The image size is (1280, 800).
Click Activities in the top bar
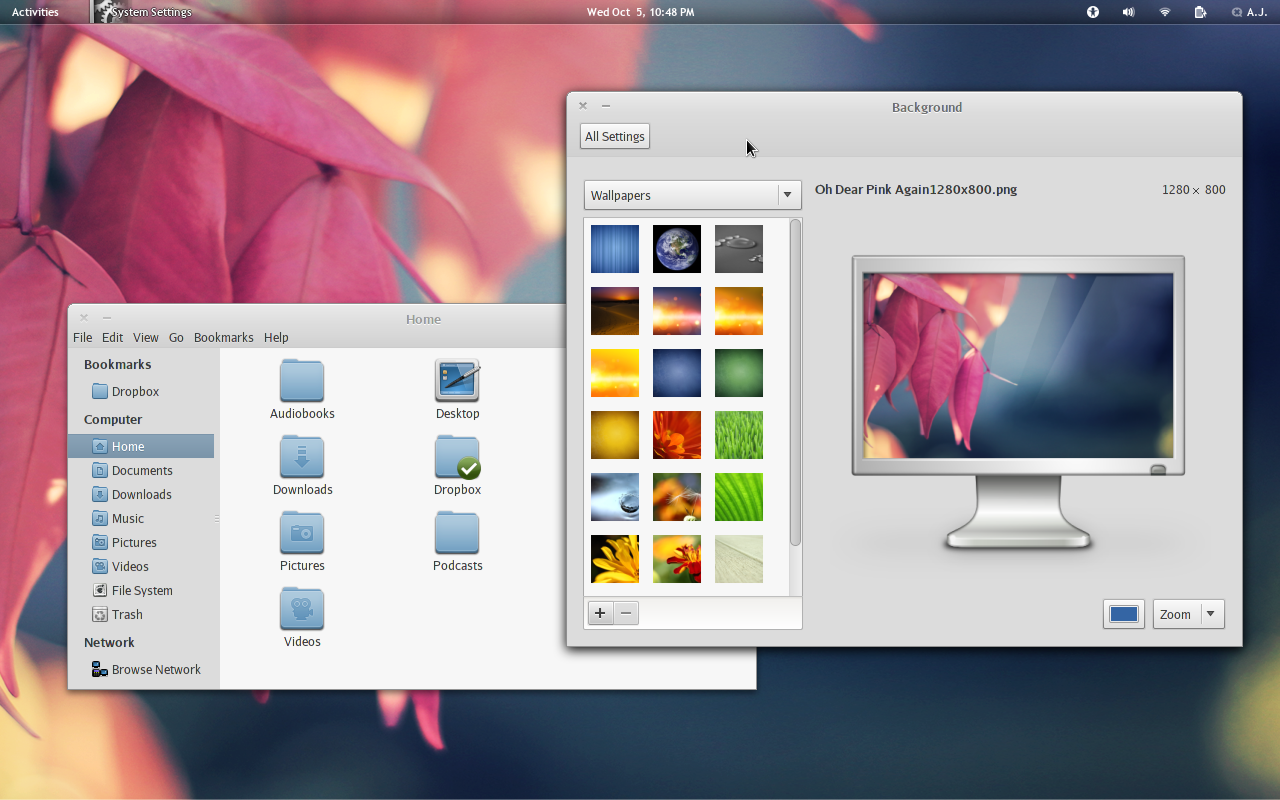(35, 12)
